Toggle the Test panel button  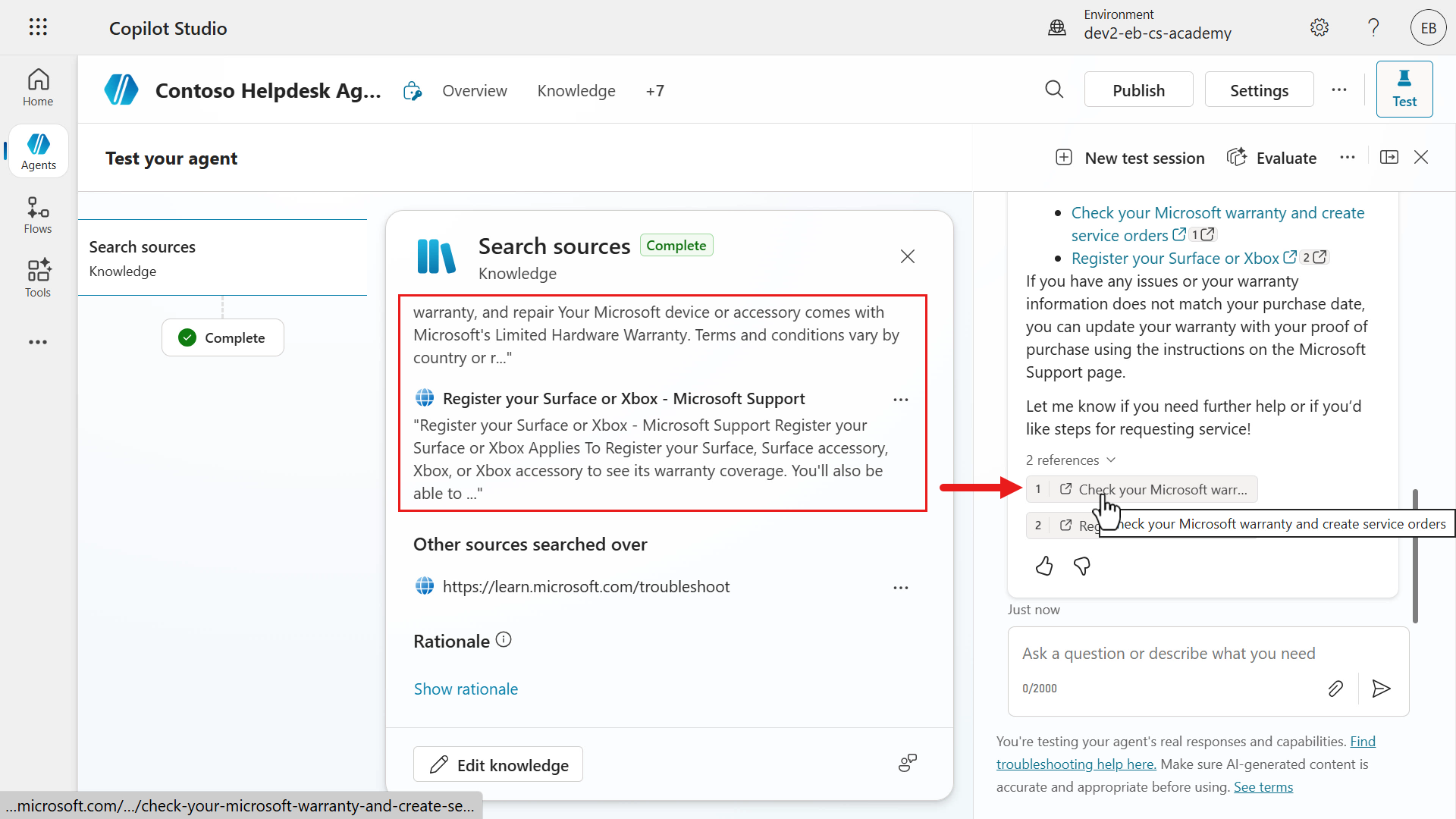(1404, 89)
